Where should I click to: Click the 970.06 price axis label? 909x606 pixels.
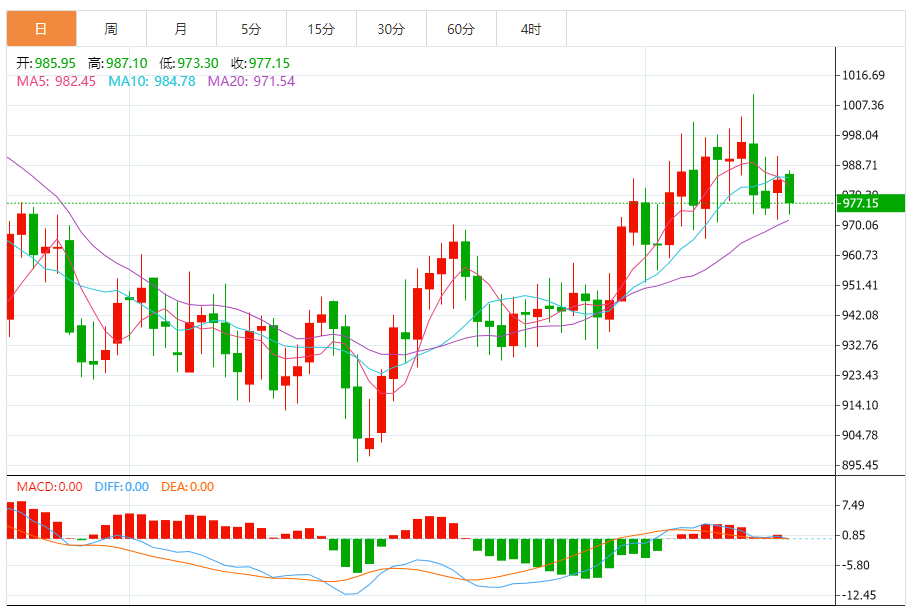[x=860, y=225]
